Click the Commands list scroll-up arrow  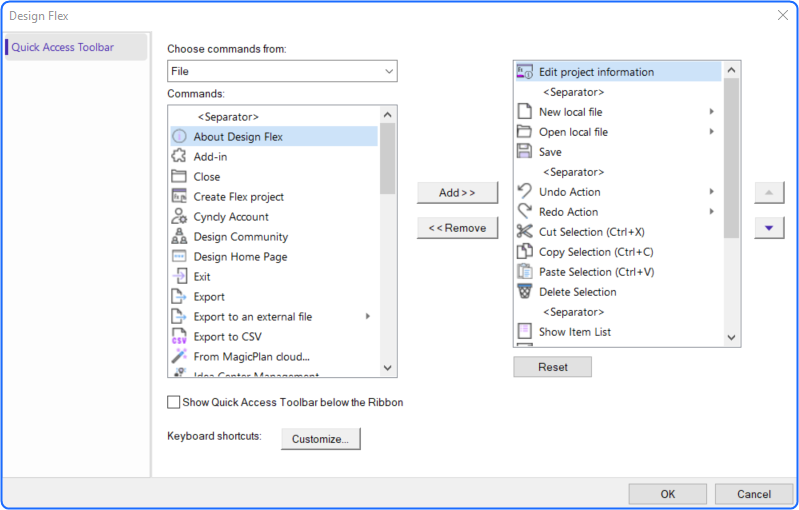[x=387, y=115]
